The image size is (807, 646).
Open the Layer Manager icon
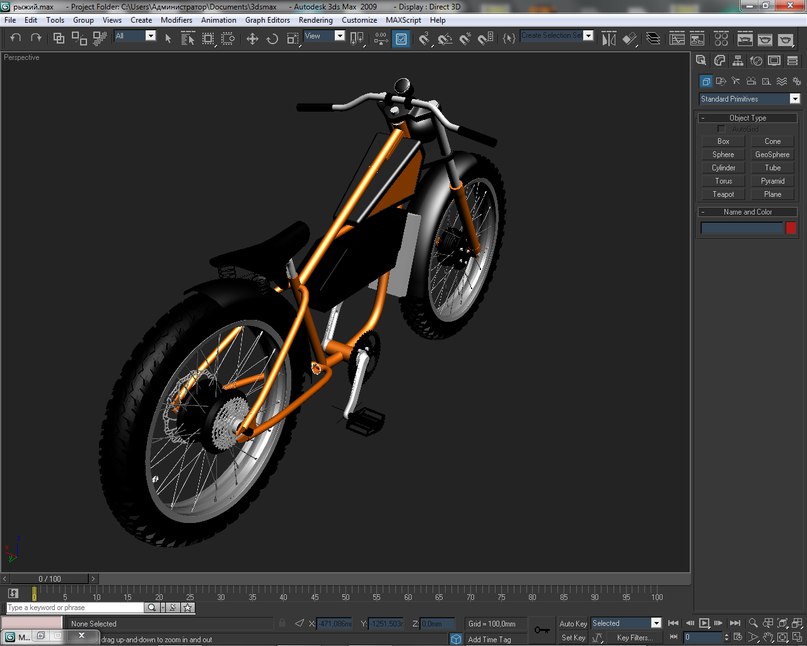point(653,38)
